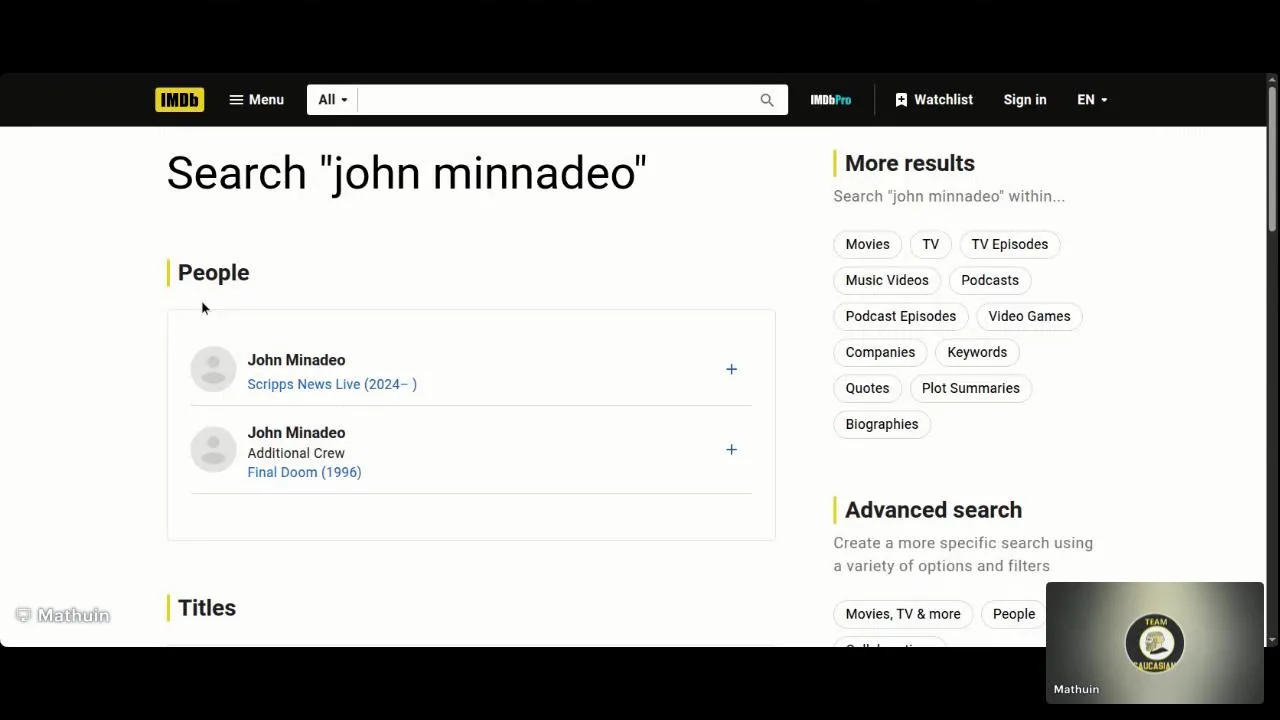Open the Scripps News Live (2024– ) link

(332, 384)
